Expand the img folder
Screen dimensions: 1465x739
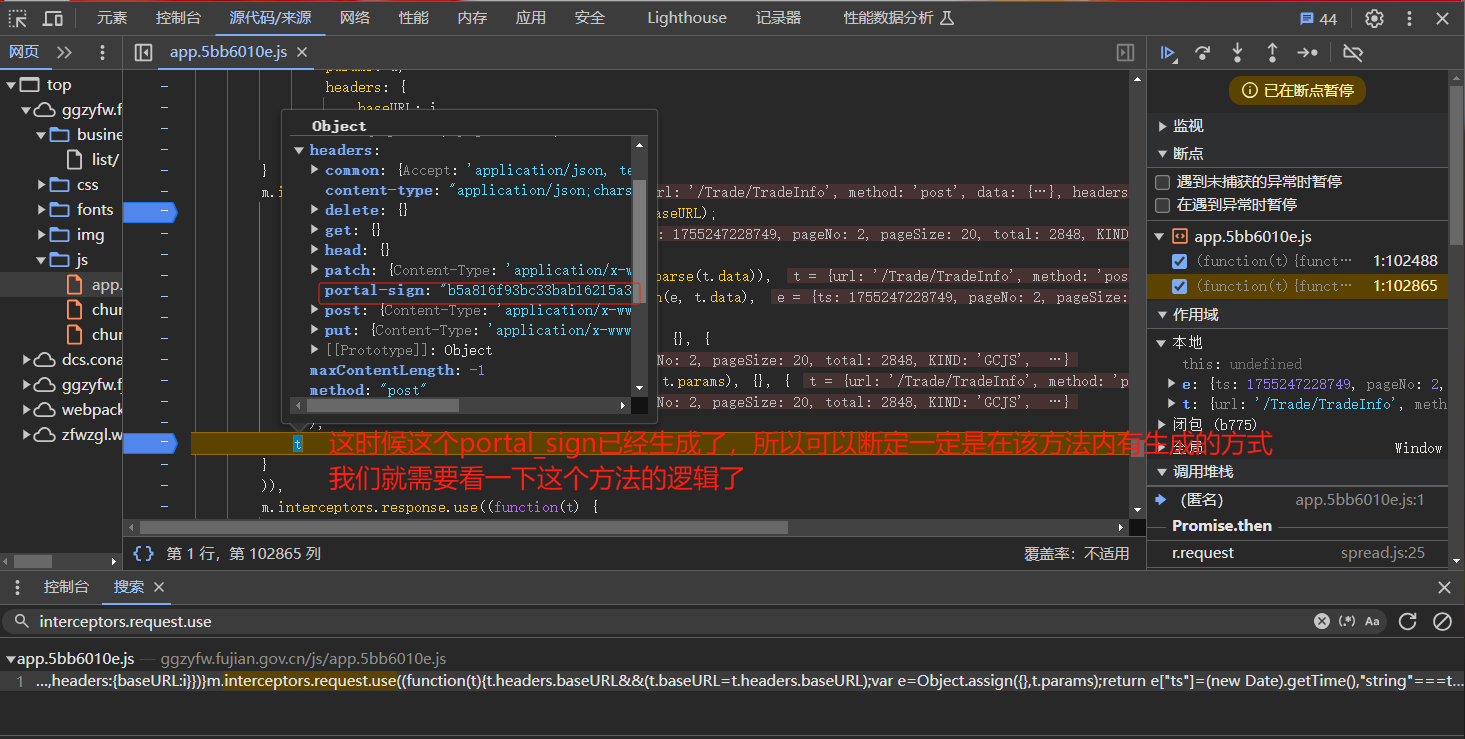[41, 235]
